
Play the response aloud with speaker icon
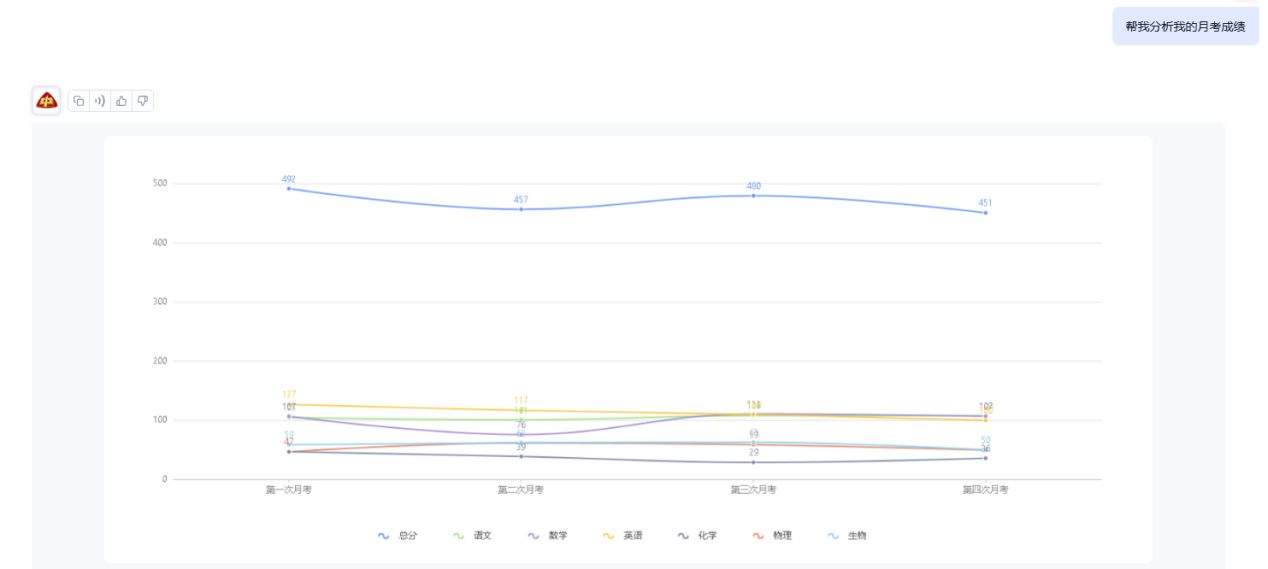click(100, 101)
